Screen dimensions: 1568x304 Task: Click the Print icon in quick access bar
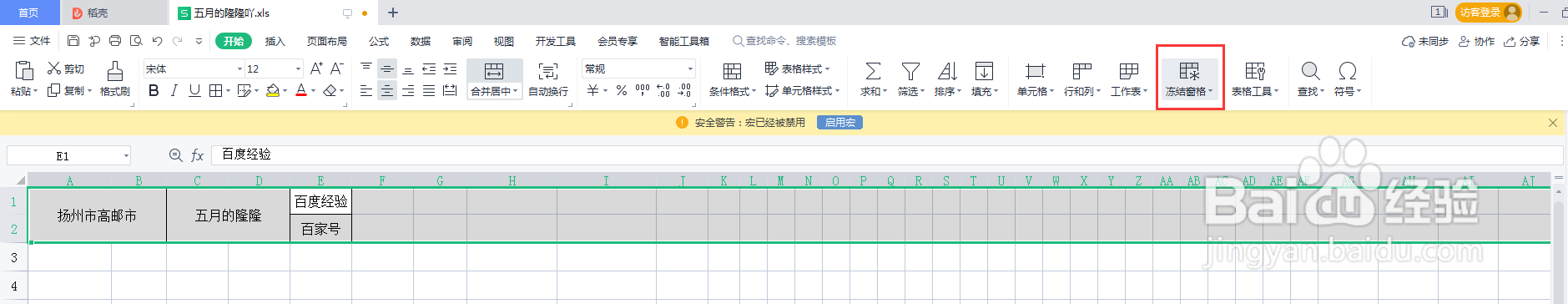pyautogui.click(x=115, y=41)
